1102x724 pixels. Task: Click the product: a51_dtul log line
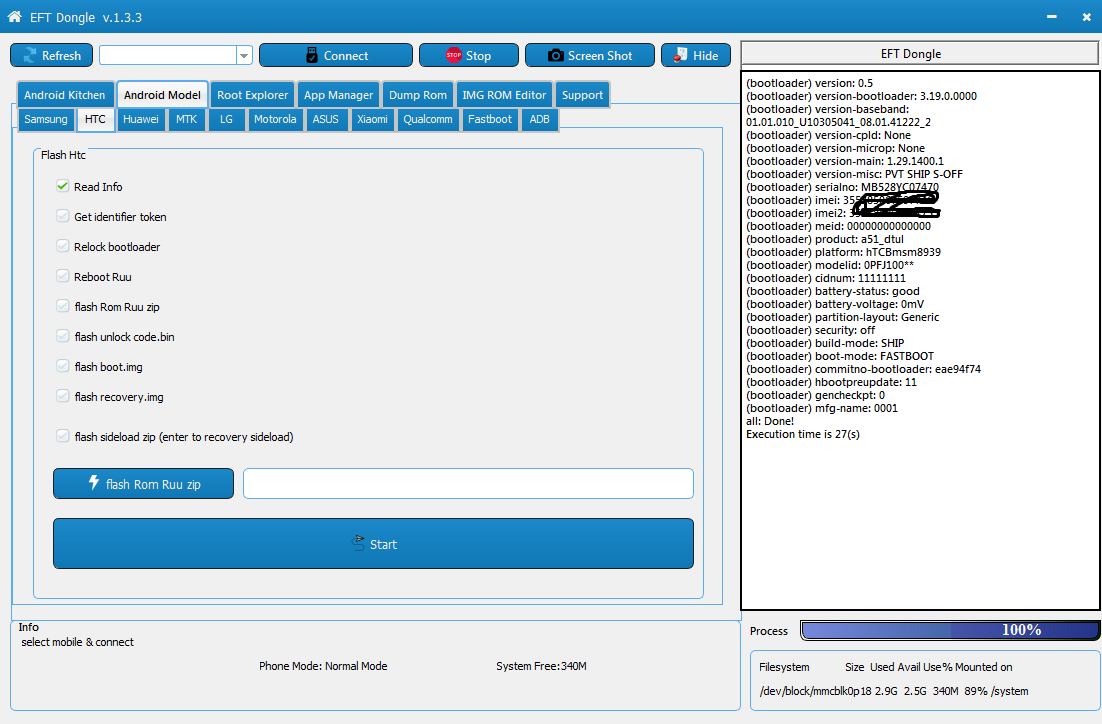point(824,239)
